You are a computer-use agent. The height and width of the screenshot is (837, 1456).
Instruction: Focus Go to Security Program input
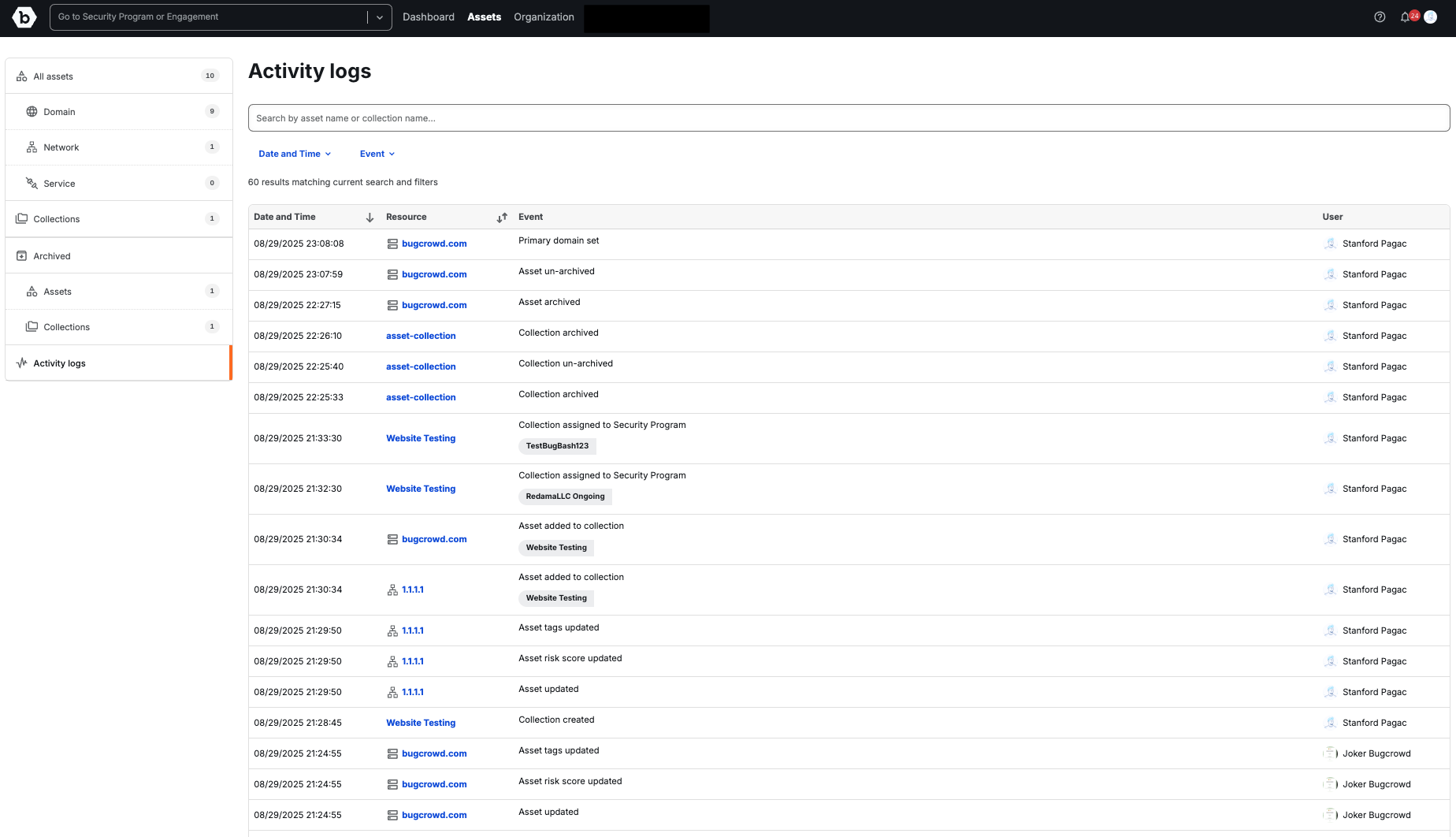point(210,17)
